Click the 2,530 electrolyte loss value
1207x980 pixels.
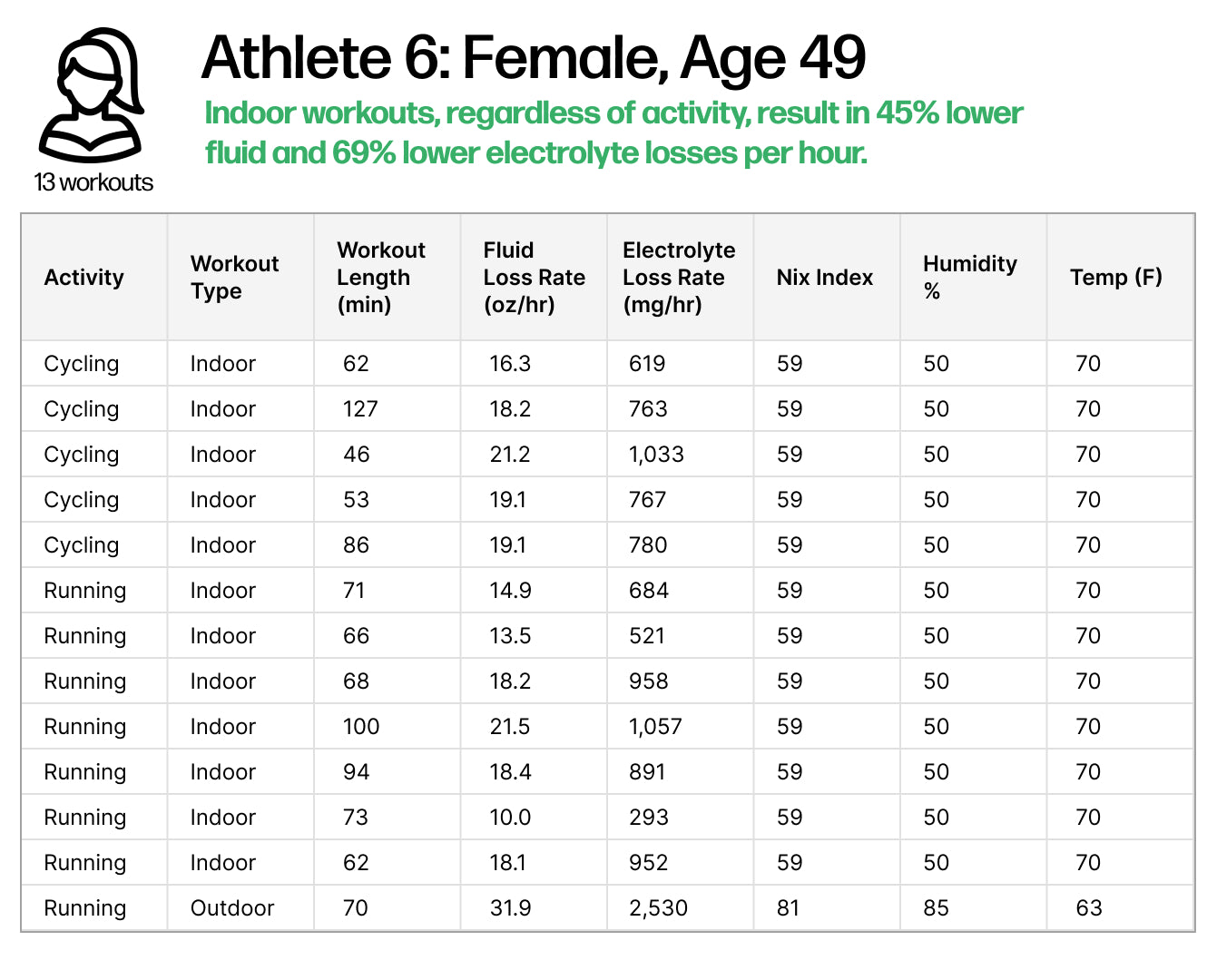coord(658,908)
